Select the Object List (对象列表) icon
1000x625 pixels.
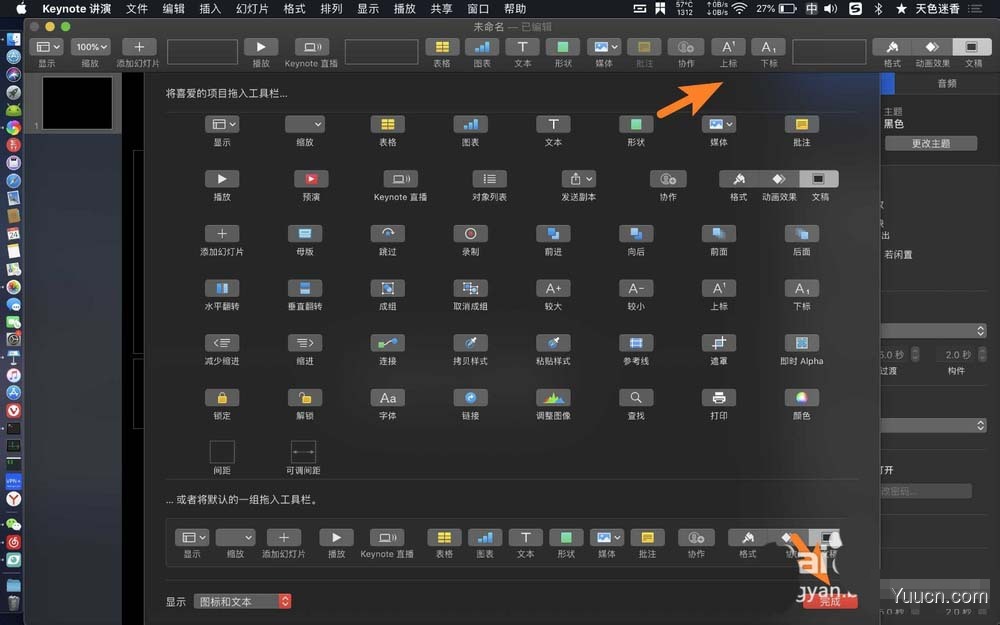[489, 179]
